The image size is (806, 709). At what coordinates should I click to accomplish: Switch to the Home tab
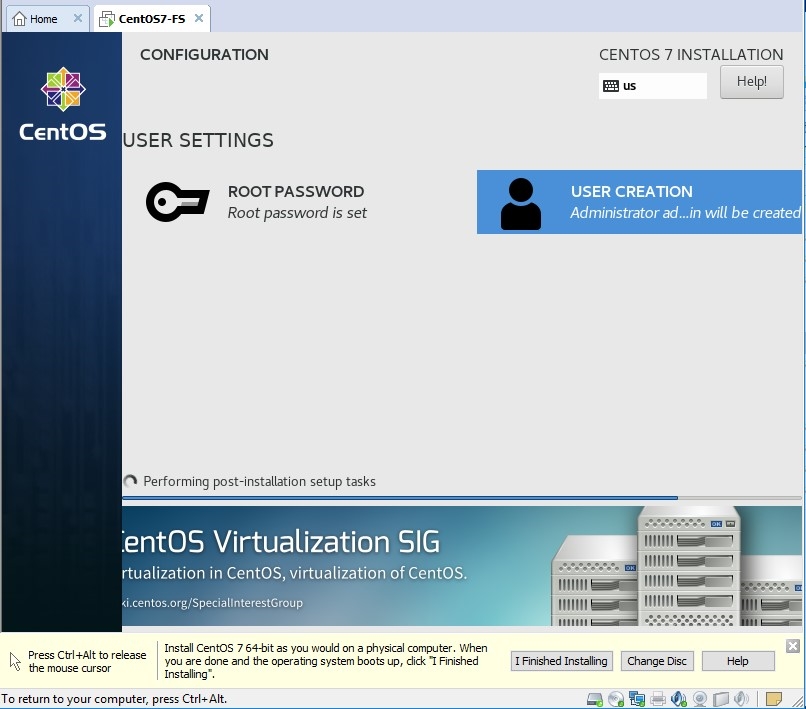[x=36, y=19]
